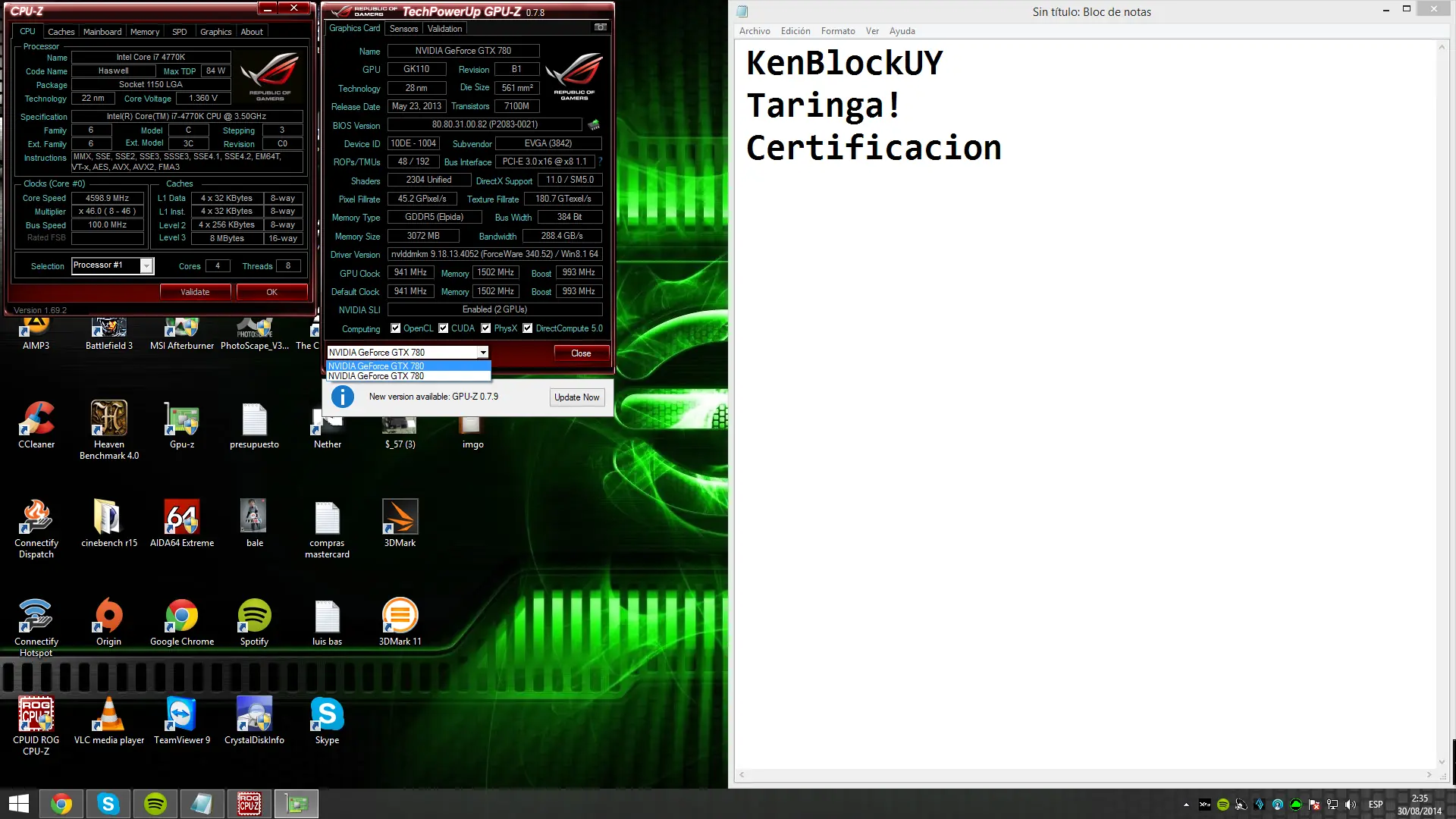Expand the CPU-Z processor Selection dropdown

146,265
